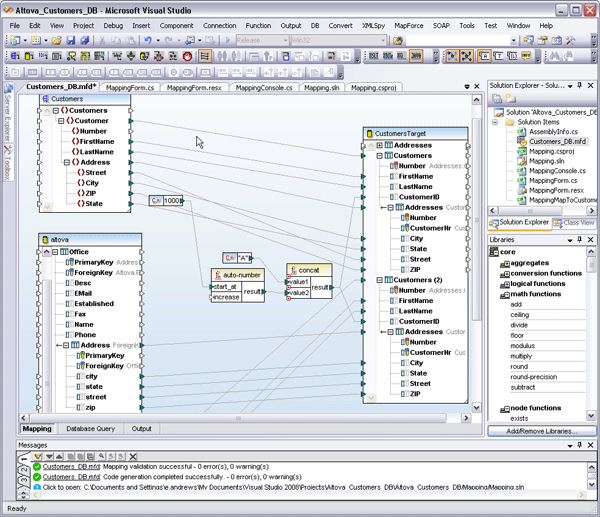The image size is (600, 517).
Task: Open Customers_DB.mfd link in validation message
Action: click(71, 466)
